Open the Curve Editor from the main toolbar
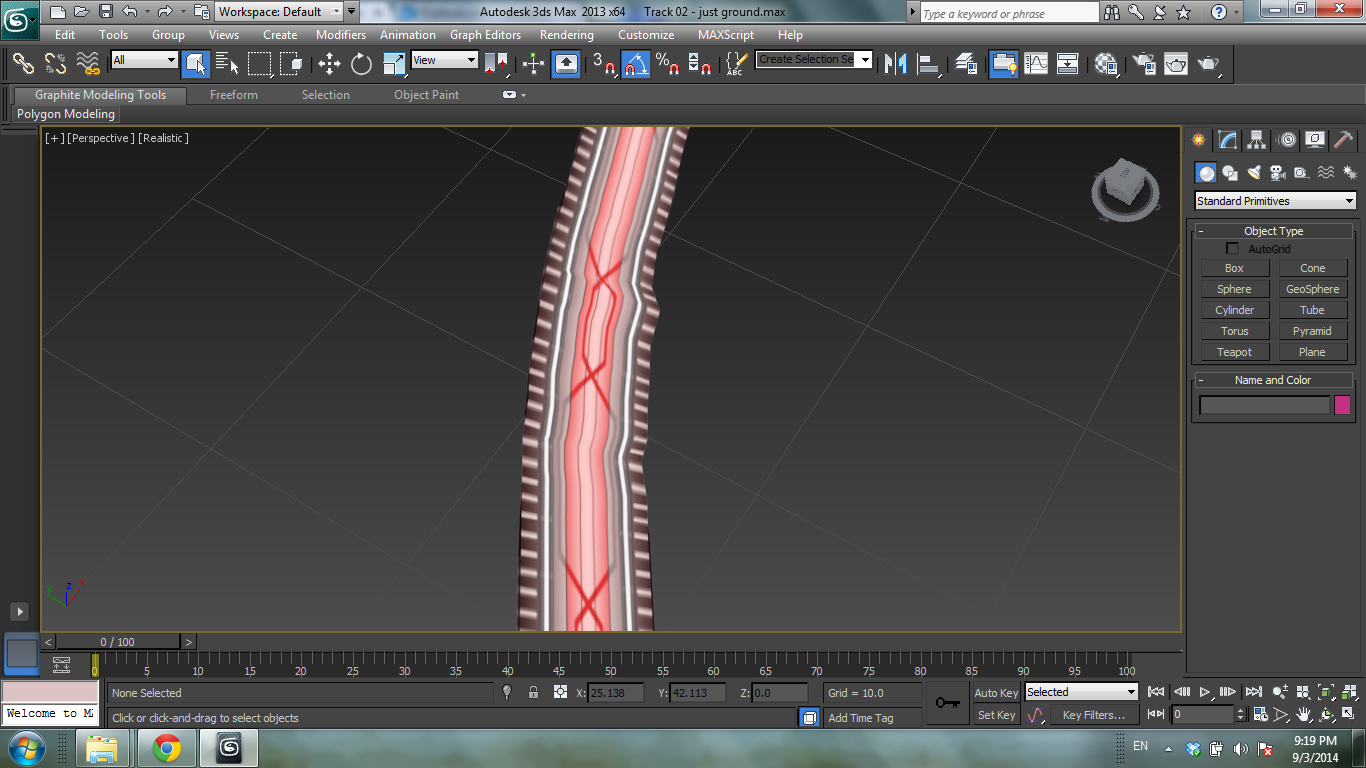The height and width of the screenshot is (768, 1366). pos(1037,64)
